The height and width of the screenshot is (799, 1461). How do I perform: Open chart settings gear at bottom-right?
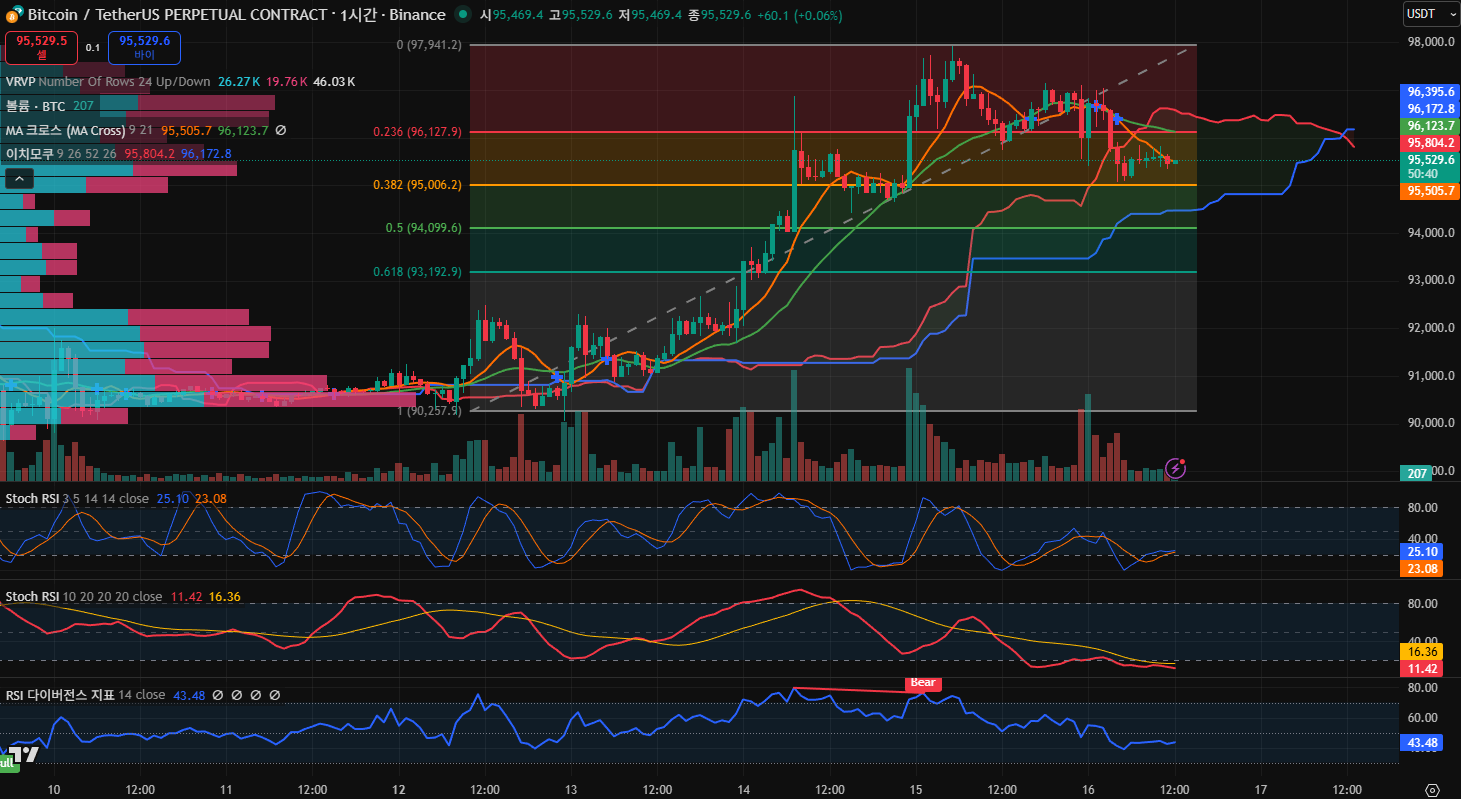1432,789
